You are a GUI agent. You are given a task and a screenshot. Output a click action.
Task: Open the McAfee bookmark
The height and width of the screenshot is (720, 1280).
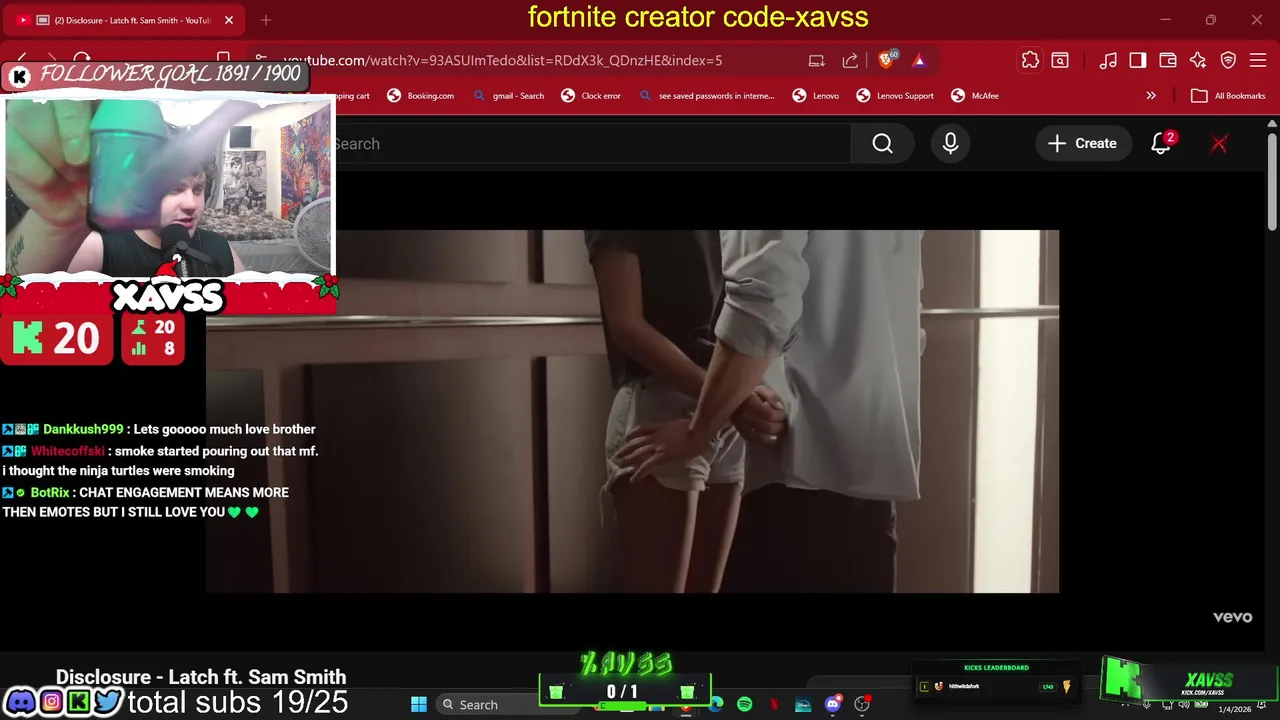tap(975, 96)
